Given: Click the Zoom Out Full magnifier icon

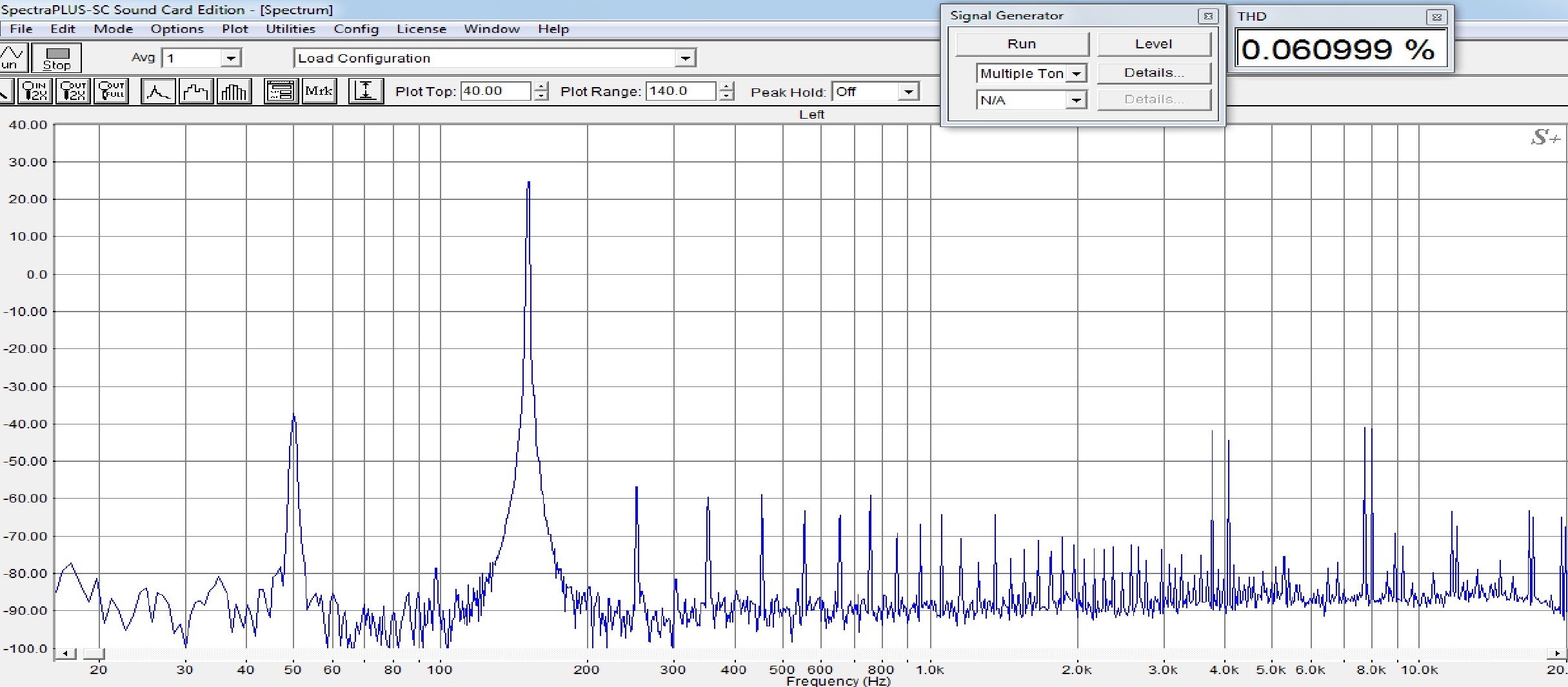Looking at the screenshot, I should tap(111, 91).
